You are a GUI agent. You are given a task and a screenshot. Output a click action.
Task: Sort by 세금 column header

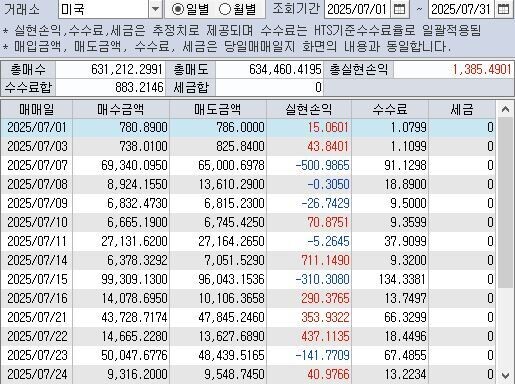coord(462,109)
